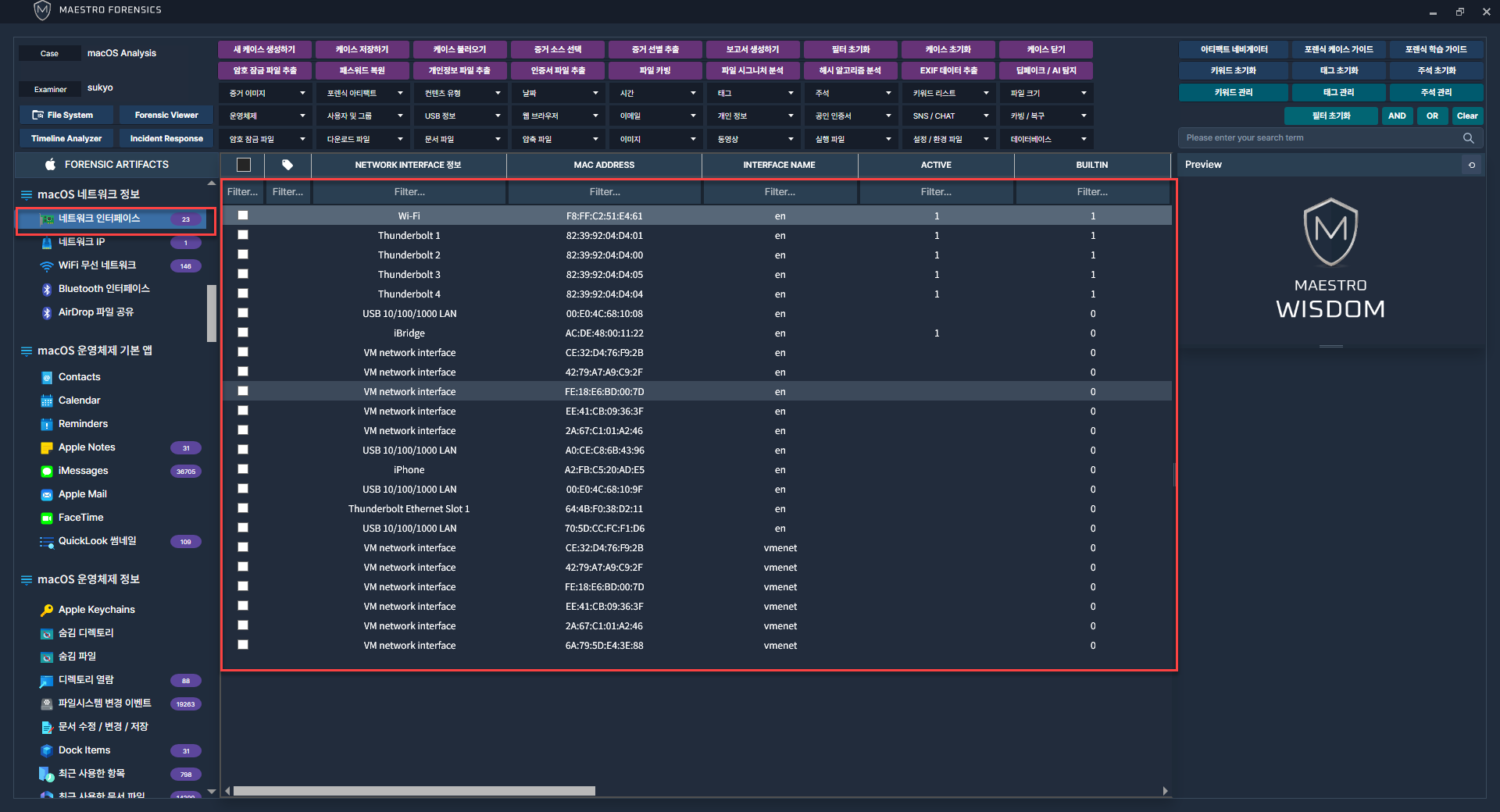The width and height of the screenshot is (1500, 812).
Task: Expand the SNS / CHAT dropdown
Action: tap(949, 116)
